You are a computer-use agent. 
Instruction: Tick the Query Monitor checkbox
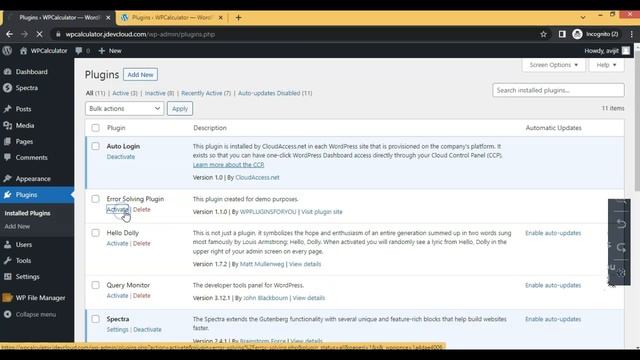click(x=96, y=285)
